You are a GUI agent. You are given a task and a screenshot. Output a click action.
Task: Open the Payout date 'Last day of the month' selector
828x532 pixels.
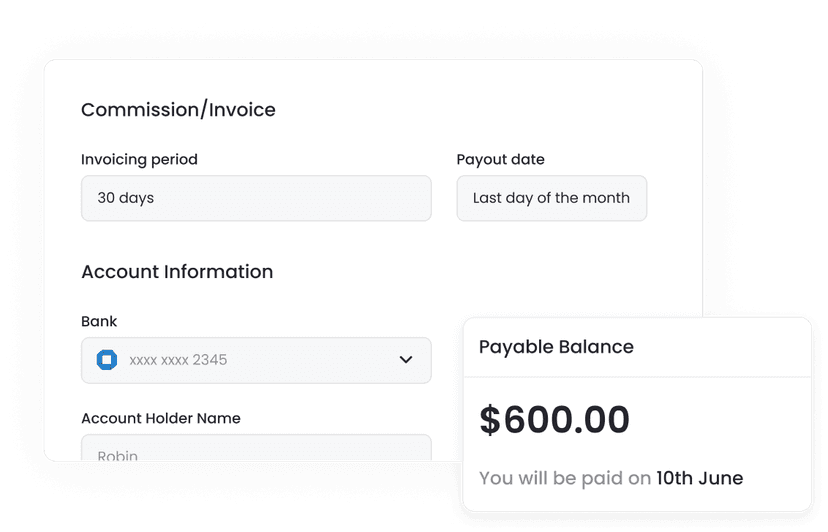point(551,198)
